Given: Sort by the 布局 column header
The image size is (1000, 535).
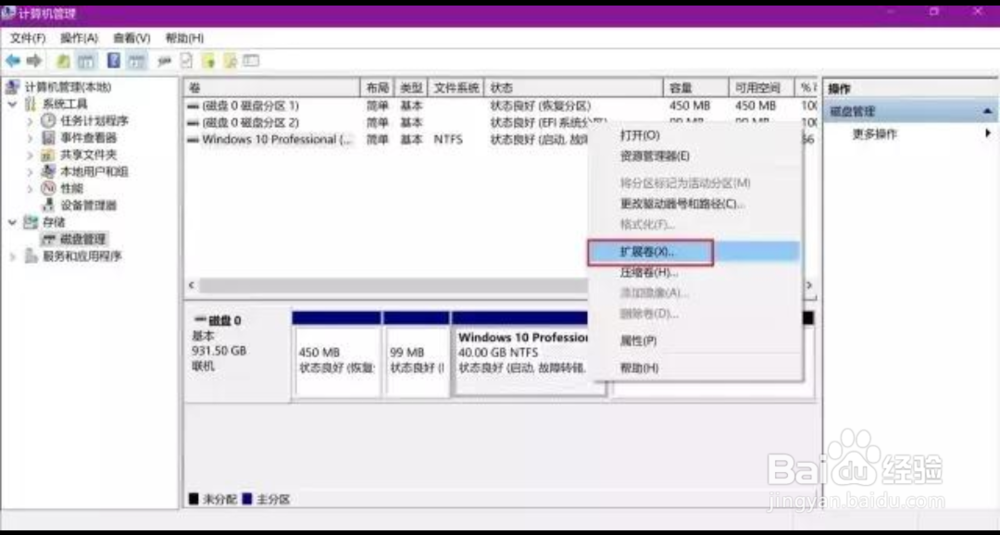Looking at the screenshot, I should [378, 88].
